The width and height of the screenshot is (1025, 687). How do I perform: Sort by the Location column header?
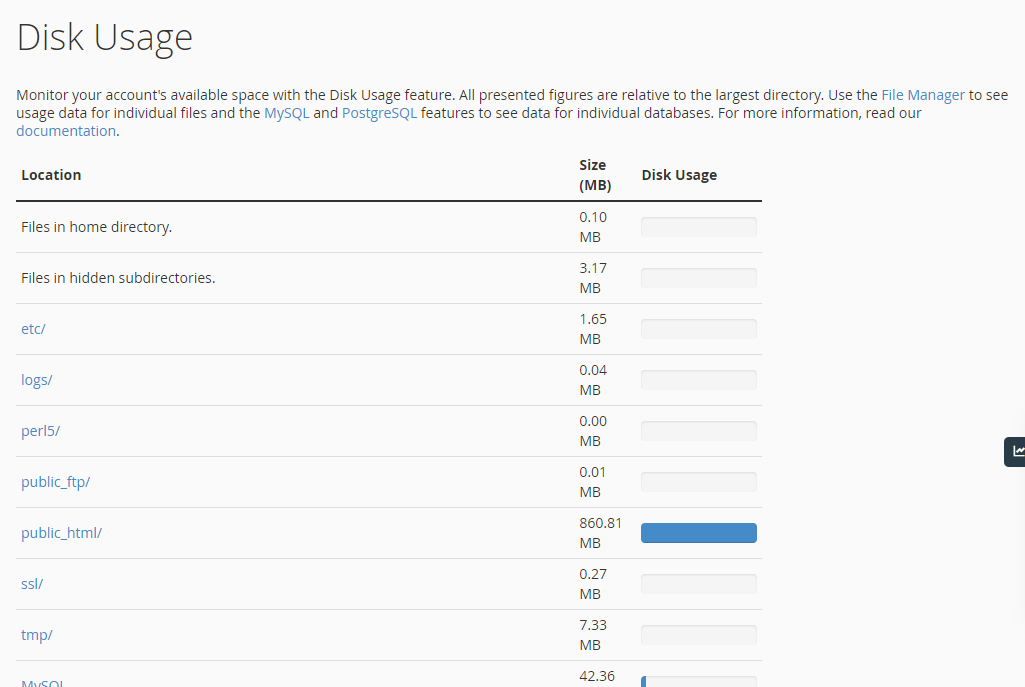point(51,175)
